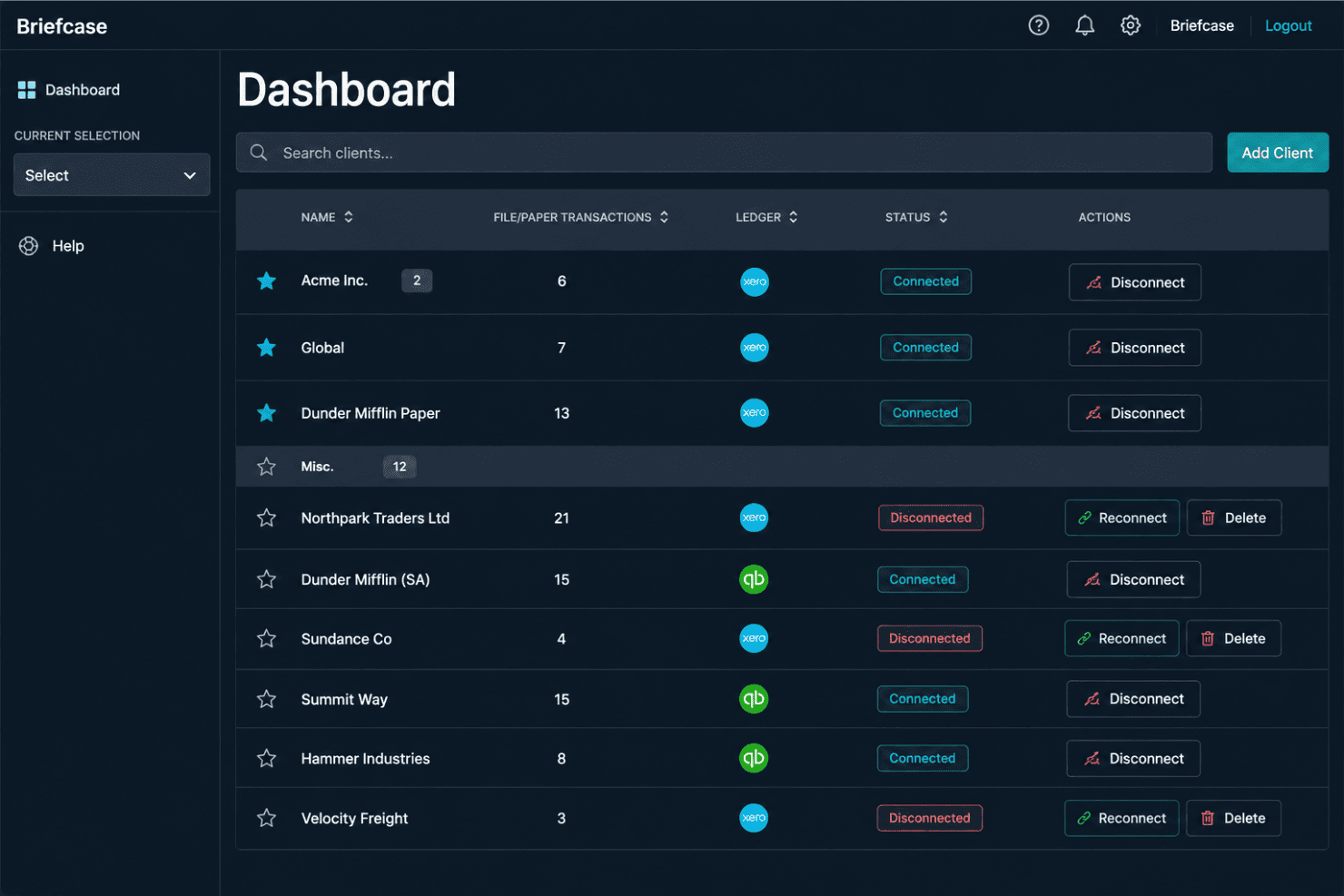
Task: Unfavorite Acme Inc. using its star
Action: point(266,281)
